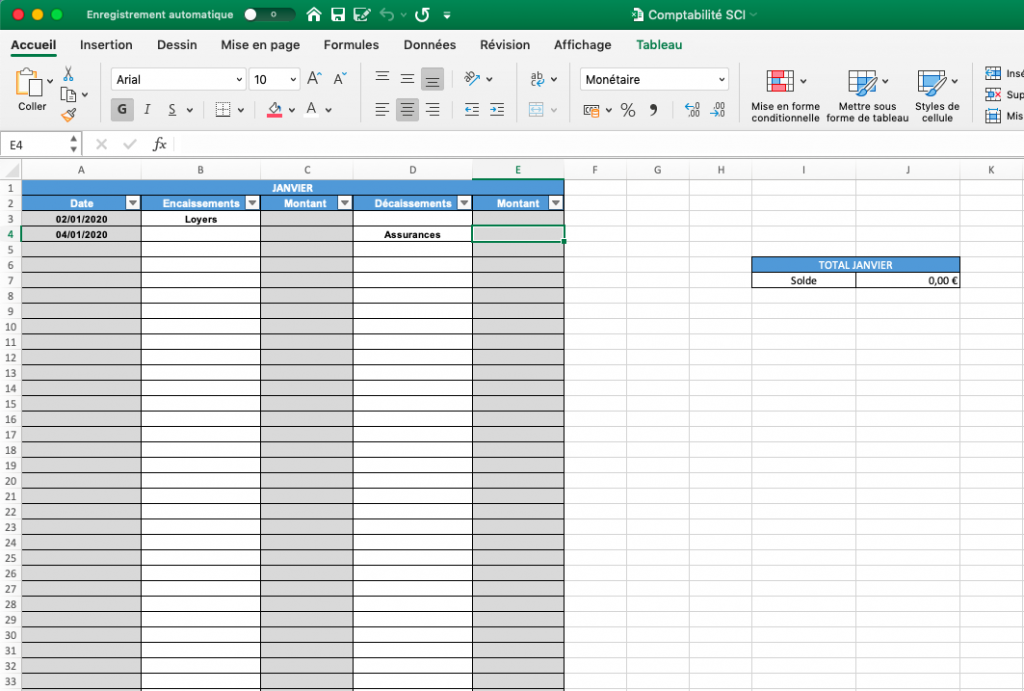Toggle the Enregistrement automatique switch
The height and width of the screenshot is (691, 1024).
[269, 15]
